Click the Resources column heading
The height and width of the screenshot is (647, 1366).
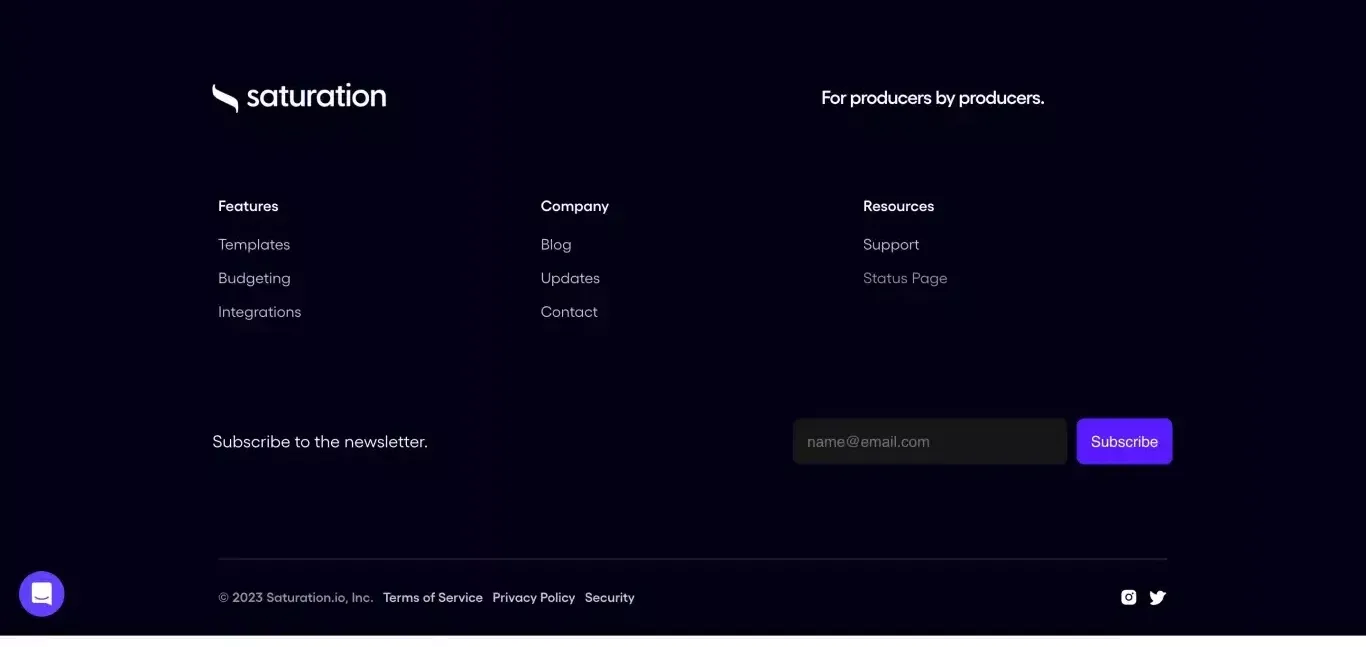tap(898, 206)
